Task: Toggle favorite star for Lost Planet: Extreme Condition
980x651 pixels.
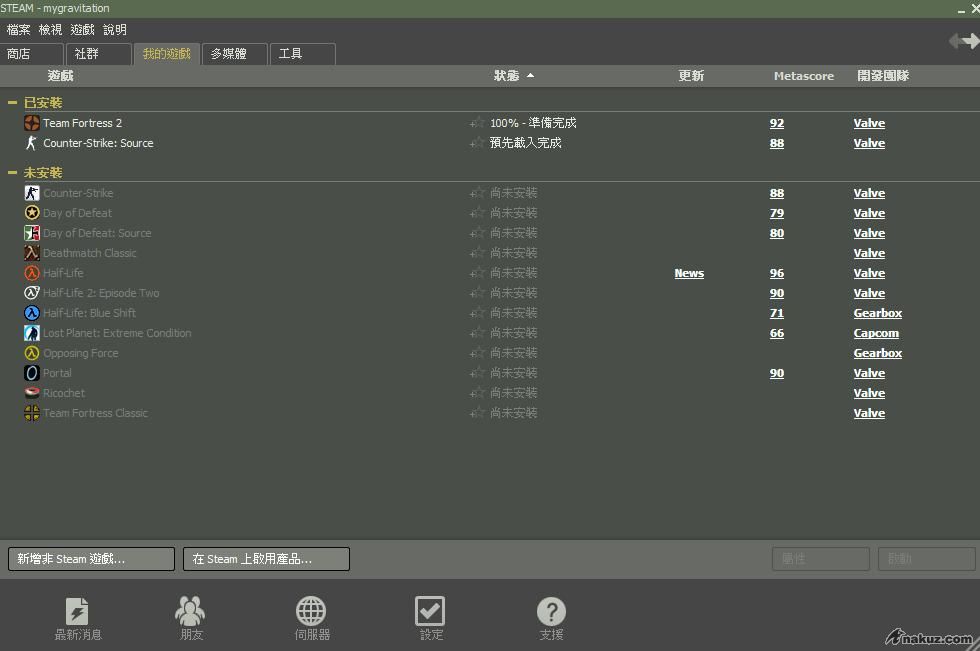Action: coord(478,333)
